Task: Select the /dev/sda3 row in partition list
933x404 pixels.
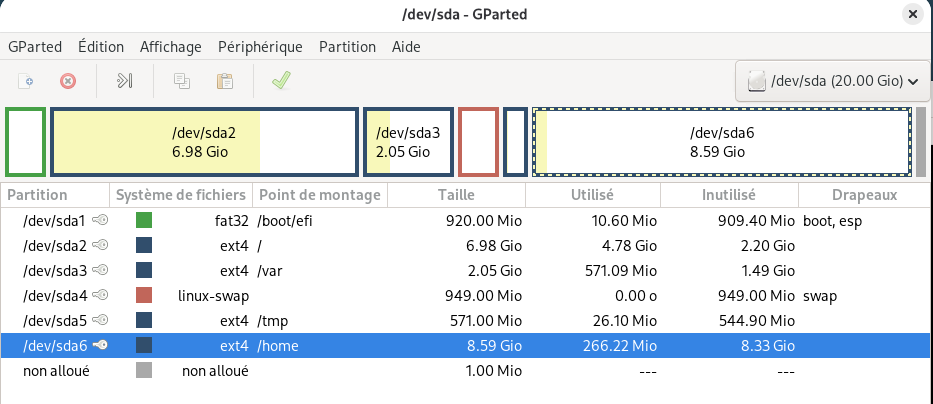Action: pos(400,270)
